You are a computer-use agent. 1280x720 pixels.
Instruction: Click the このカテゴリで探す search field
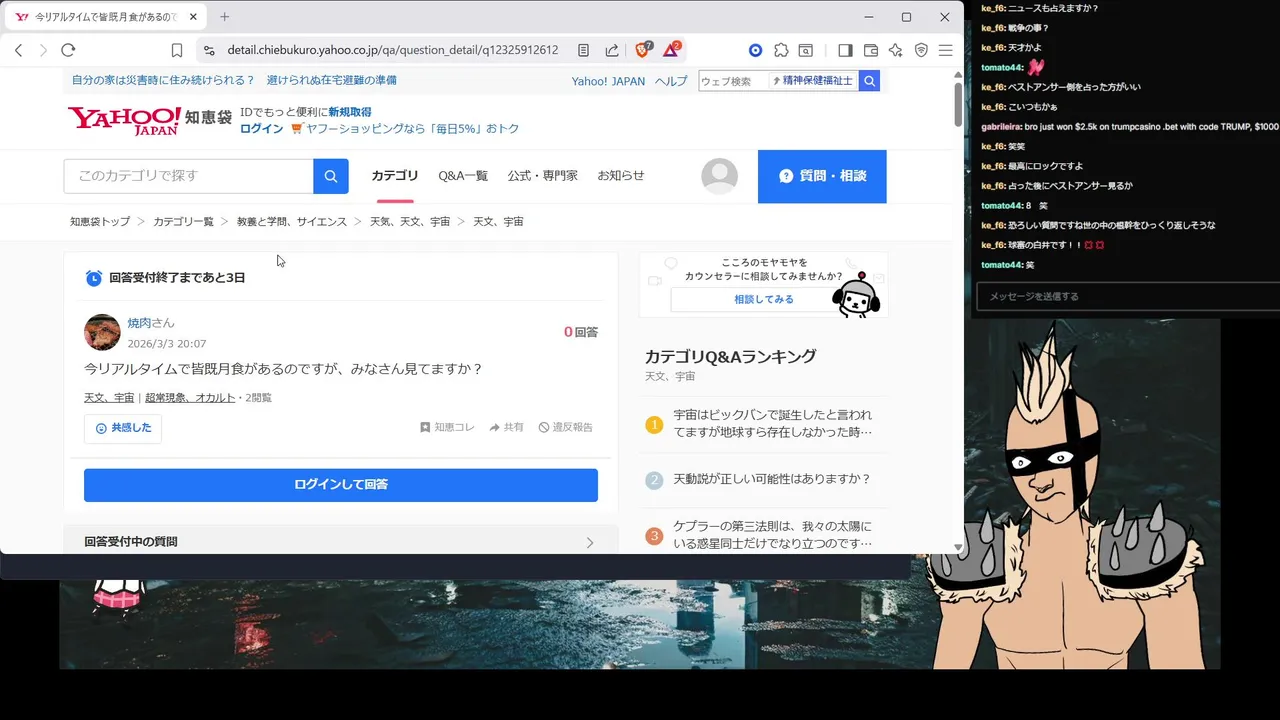pos(188,176)
